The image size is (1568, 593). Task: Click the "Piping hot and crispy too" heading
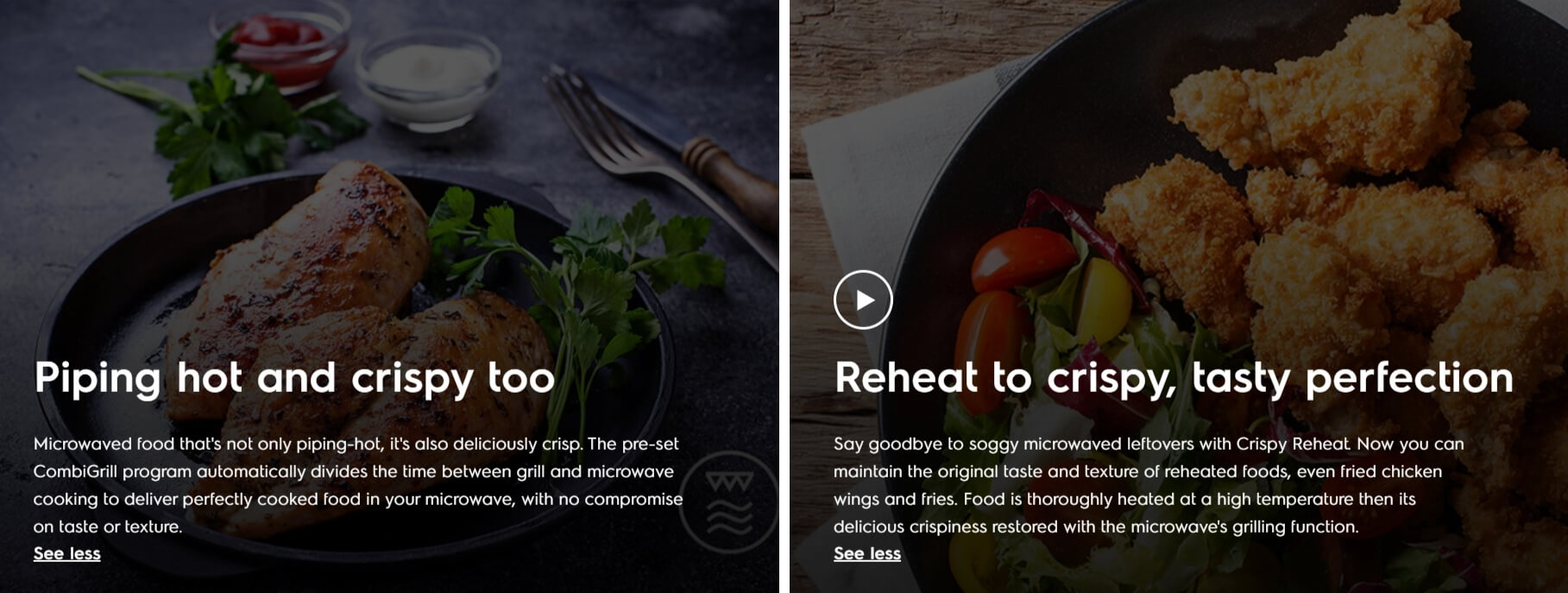(x=294, y=378)
